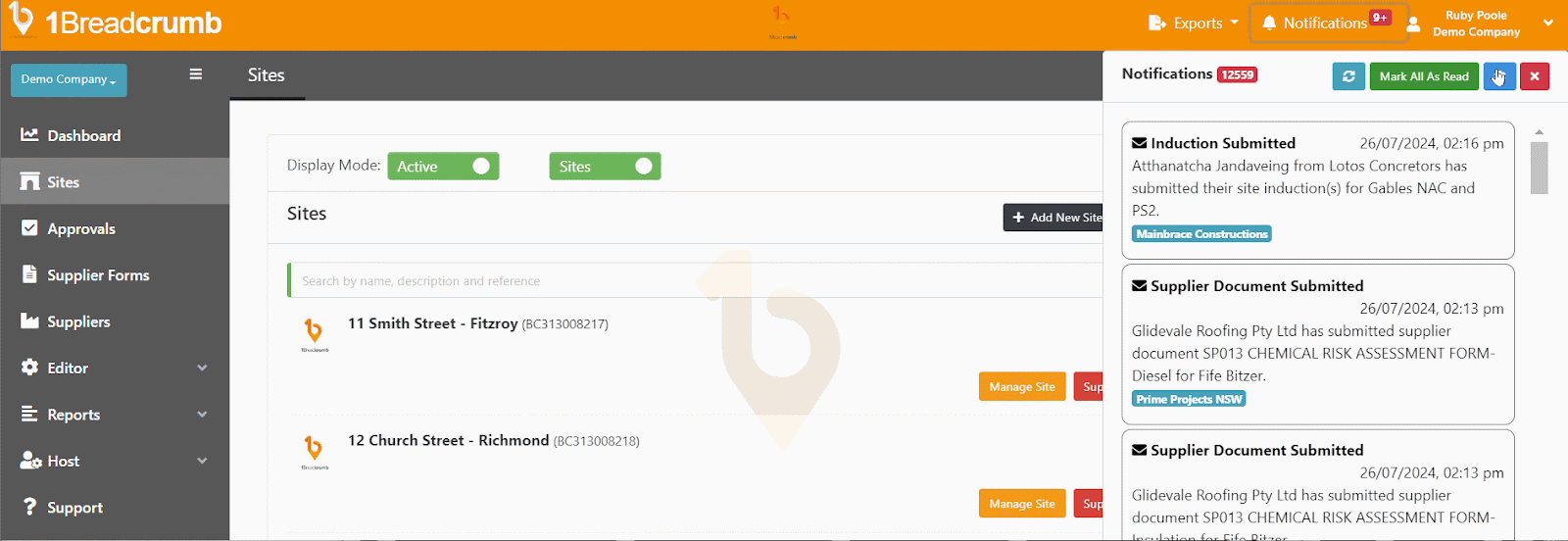
Task: Click the 26/07/2024, 02:16 pm timestamp
Action: pyautogui.click(x=1432, y=143)
